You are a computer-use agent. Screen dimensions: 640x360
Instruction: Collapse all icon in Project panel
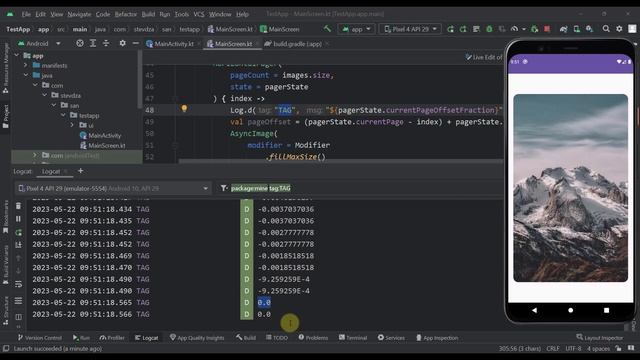[106, 43]
